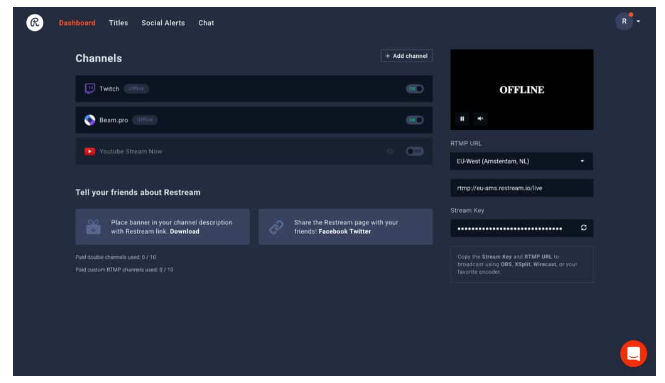This screenshot has width=665, height=383.
Task: Click the gift banner icon
Action: click(93, 227)
